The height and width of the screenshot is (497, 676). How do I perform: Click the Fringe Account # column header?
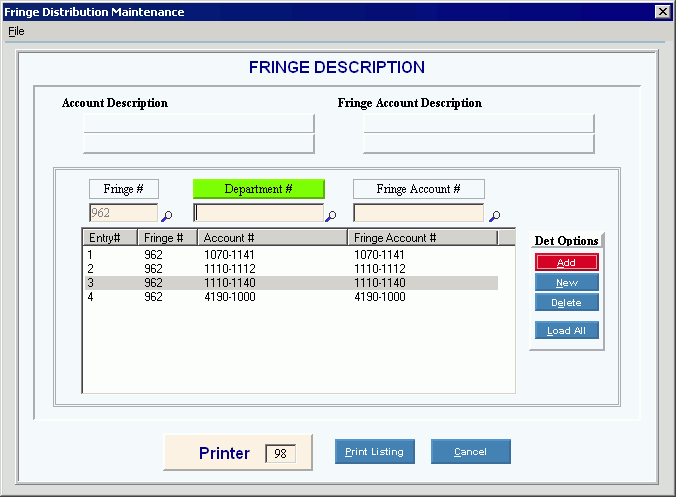(421, 238)
